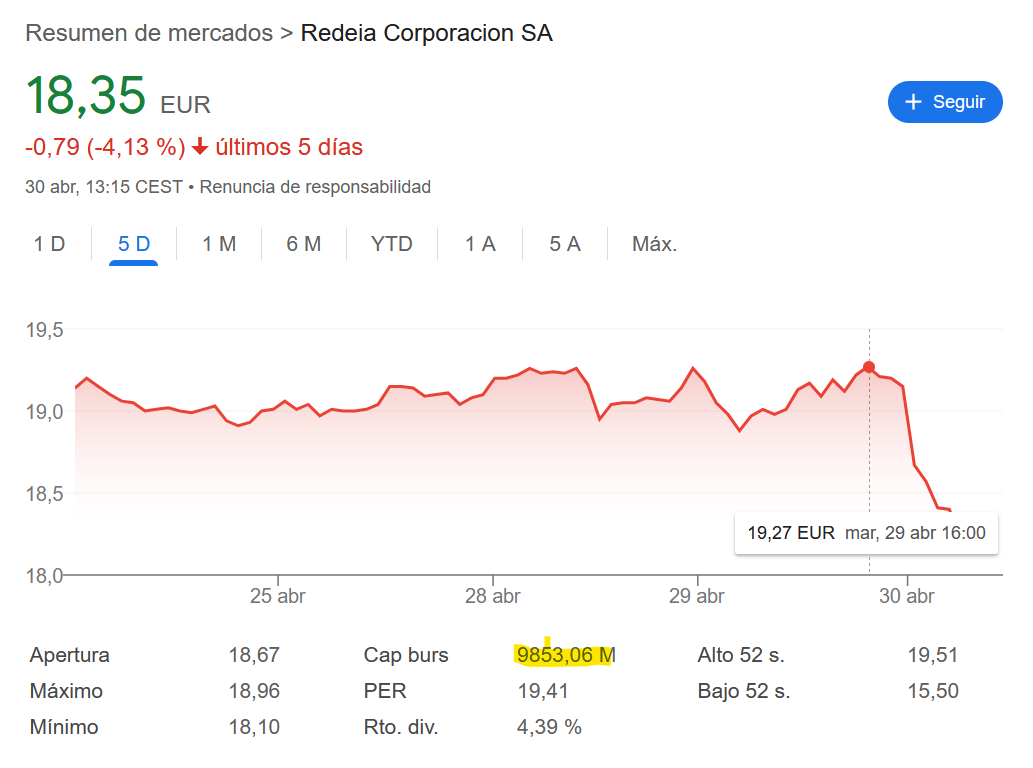Switch to the 1 M range tab
1033x768 pixels.
pyautogui.click(x=219, y=244)
